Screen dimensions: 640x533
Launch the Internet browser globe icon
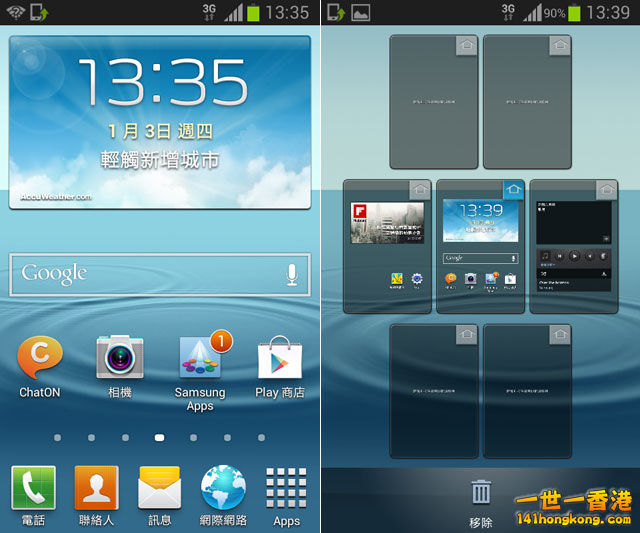coord(223,489)
